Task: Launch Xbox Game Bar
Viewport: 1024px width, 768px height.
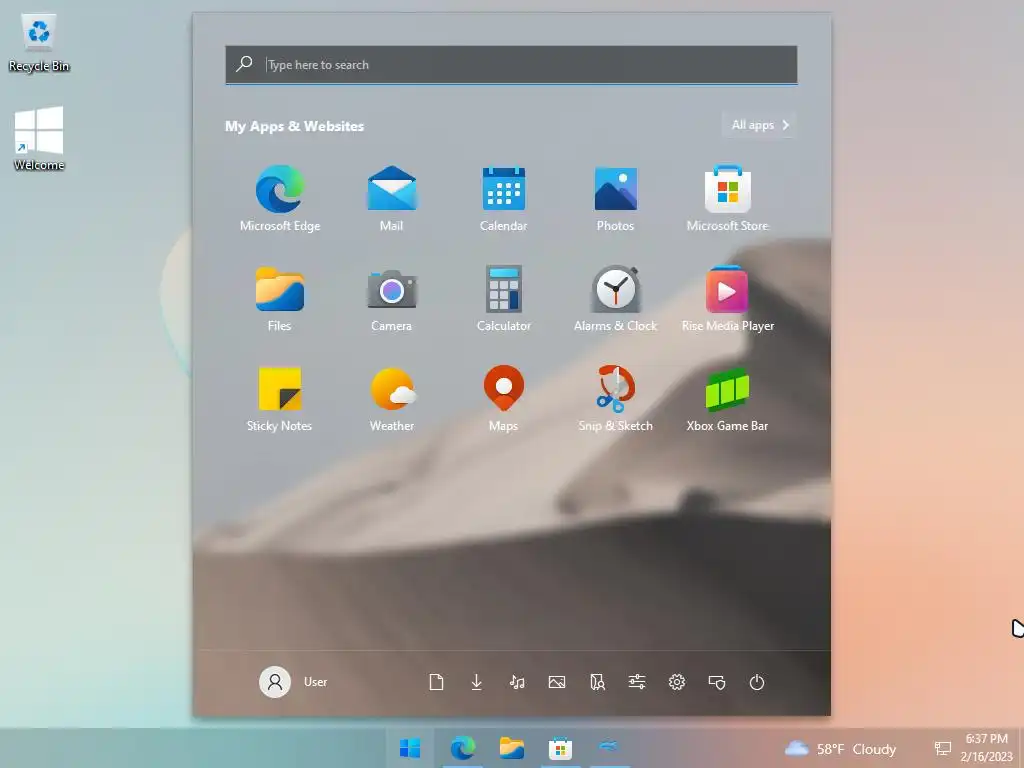Action: coord(728,398)
